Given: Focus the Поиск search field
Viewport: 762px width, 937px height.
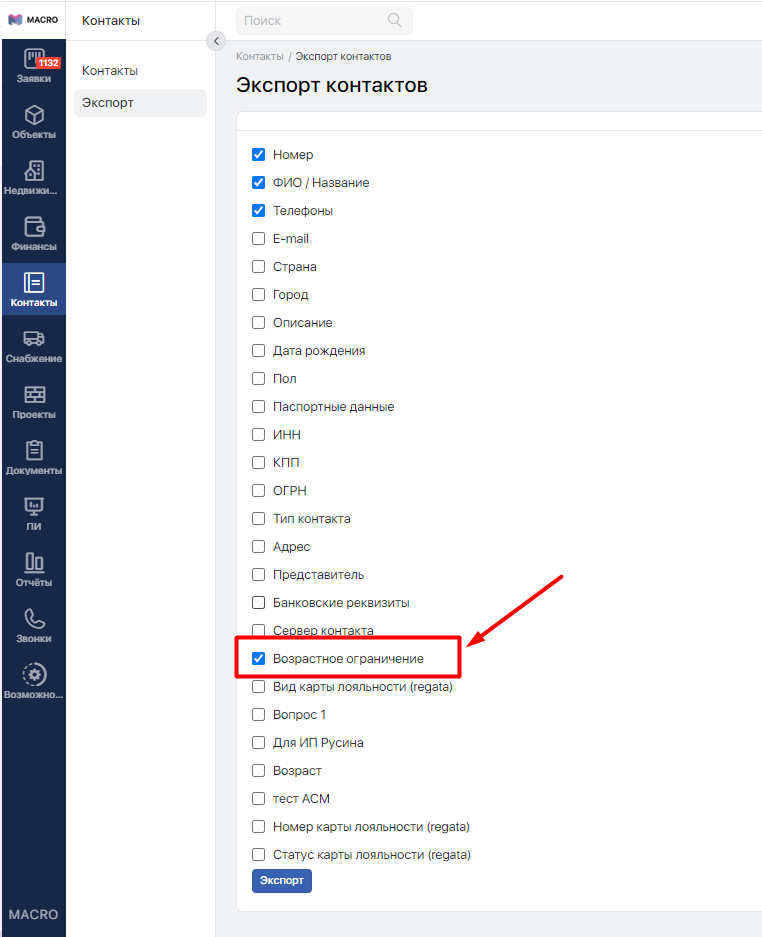Looking at the screenshot, I should (310, 20).
